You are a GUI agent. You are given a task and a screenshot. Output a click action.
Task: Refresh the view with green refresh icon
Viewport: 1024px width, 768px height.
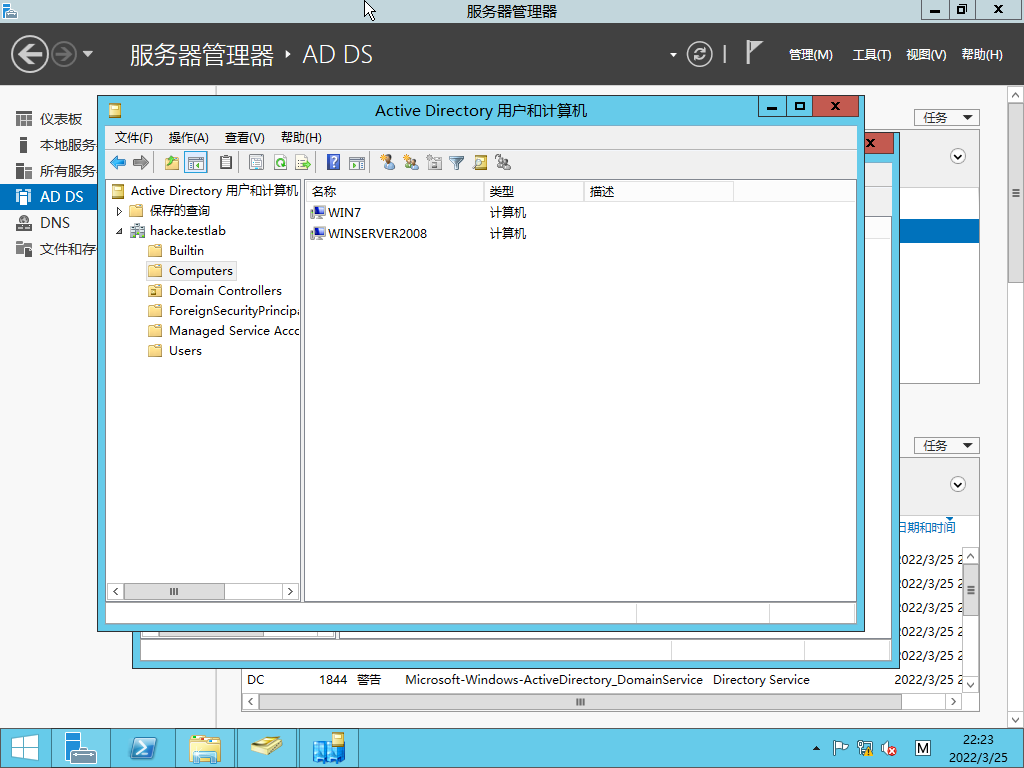coord(280,163)
